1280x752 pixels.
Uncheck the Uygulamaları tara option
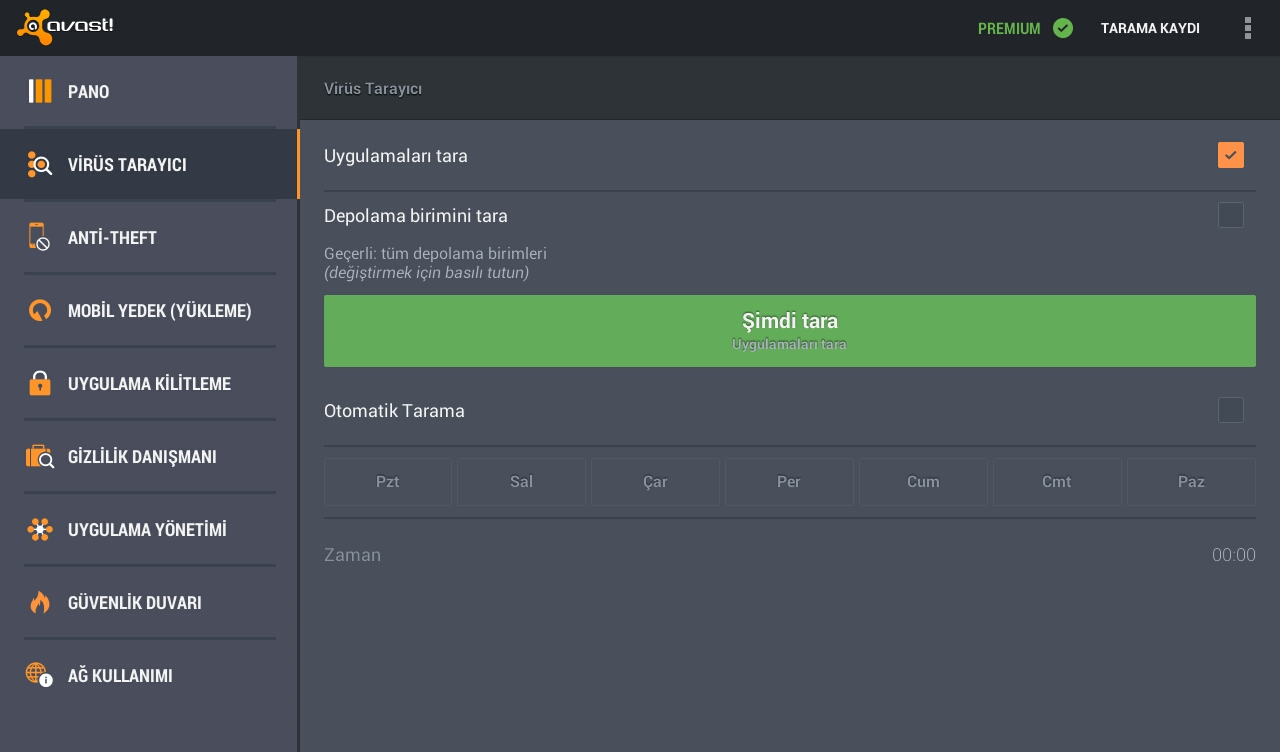(x=1231, y=155)
